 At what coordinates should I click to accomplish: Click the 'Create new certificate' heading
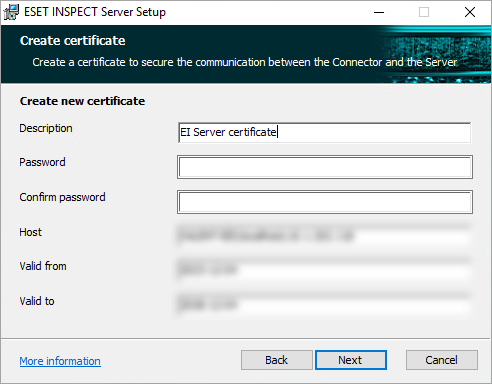coord(82,101)
